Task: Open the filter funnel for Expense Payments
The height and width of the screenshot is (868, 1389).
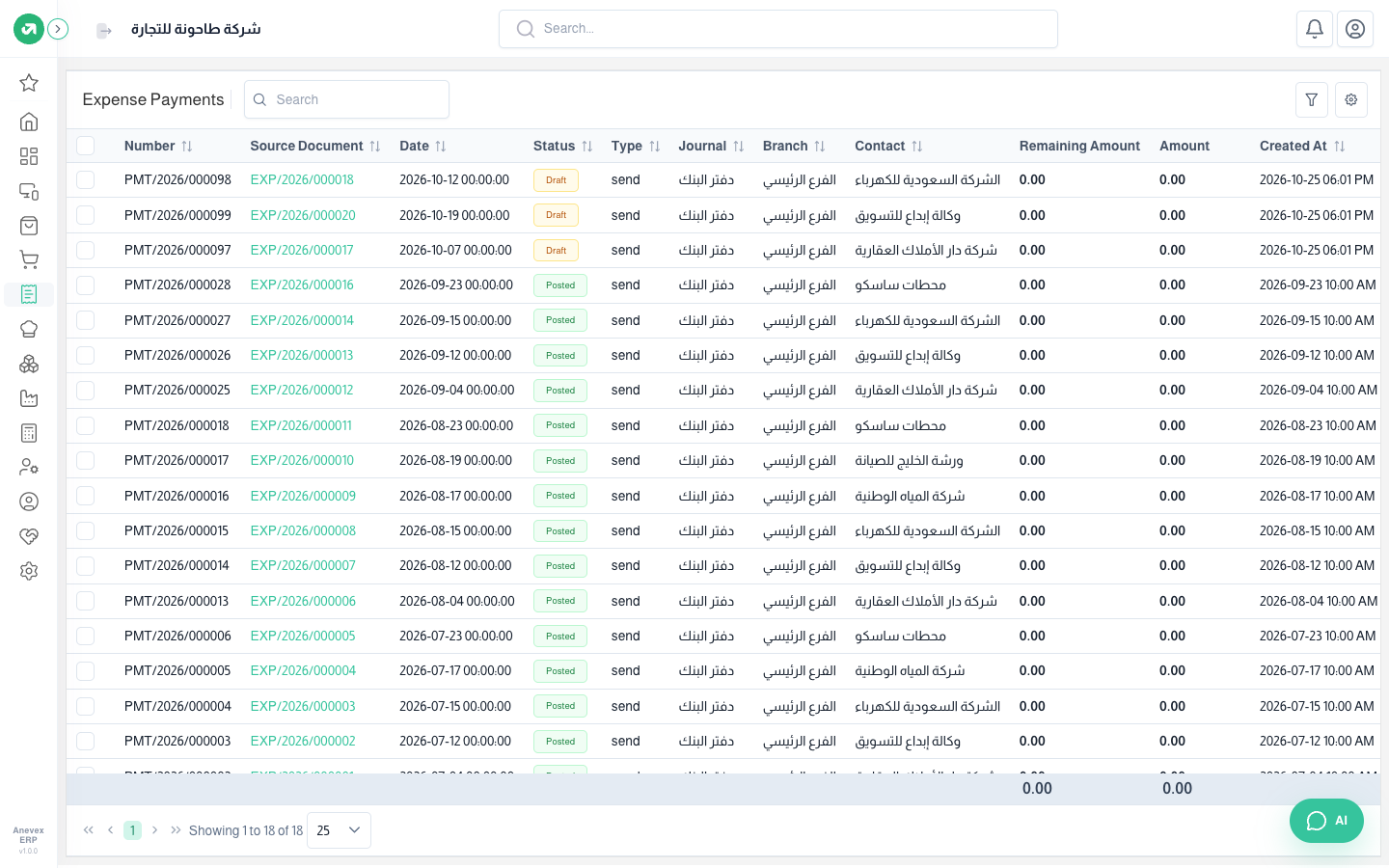Action: click(x=1312, y=99)
